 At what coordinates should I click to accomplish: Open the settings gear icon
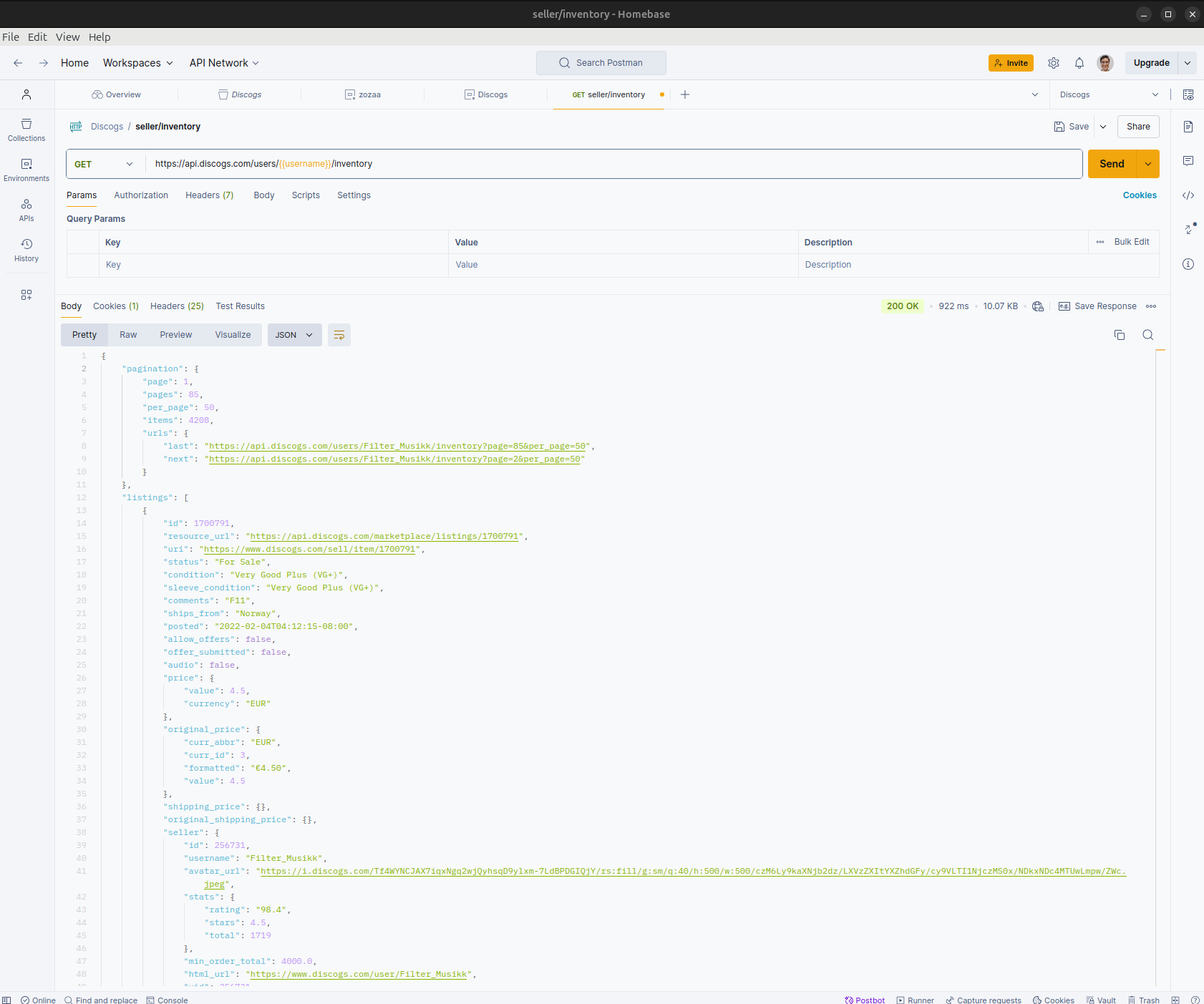point(1054,63)
